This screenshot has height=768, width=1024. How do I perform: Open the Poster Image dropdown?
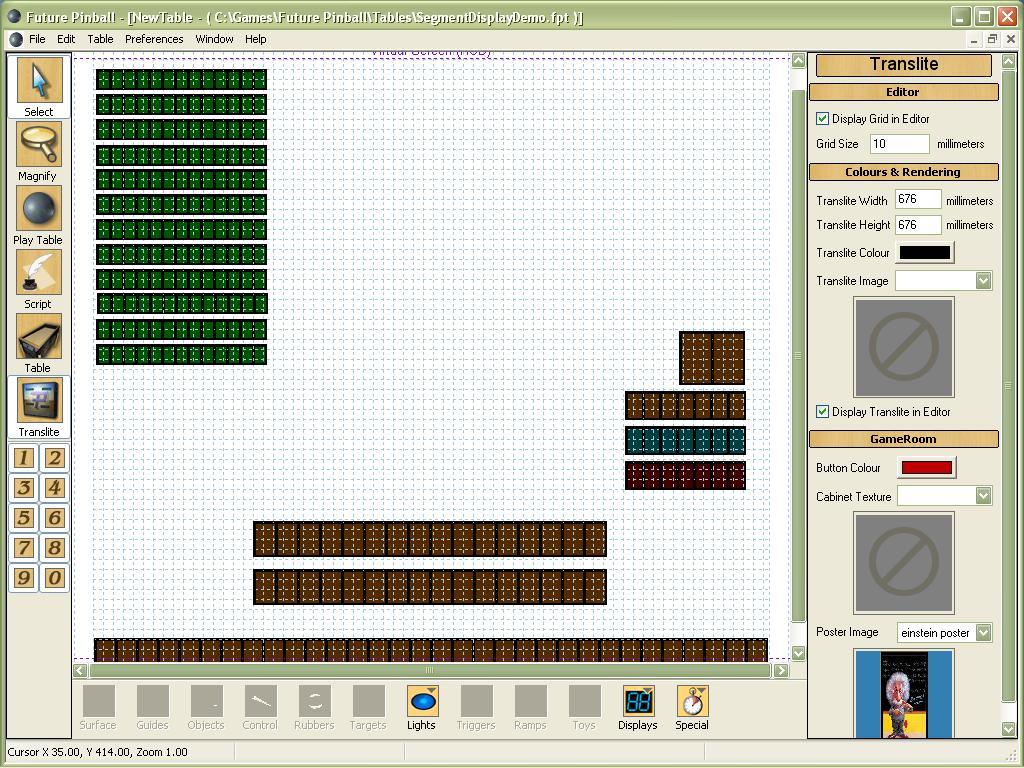[x=984, y=632]
